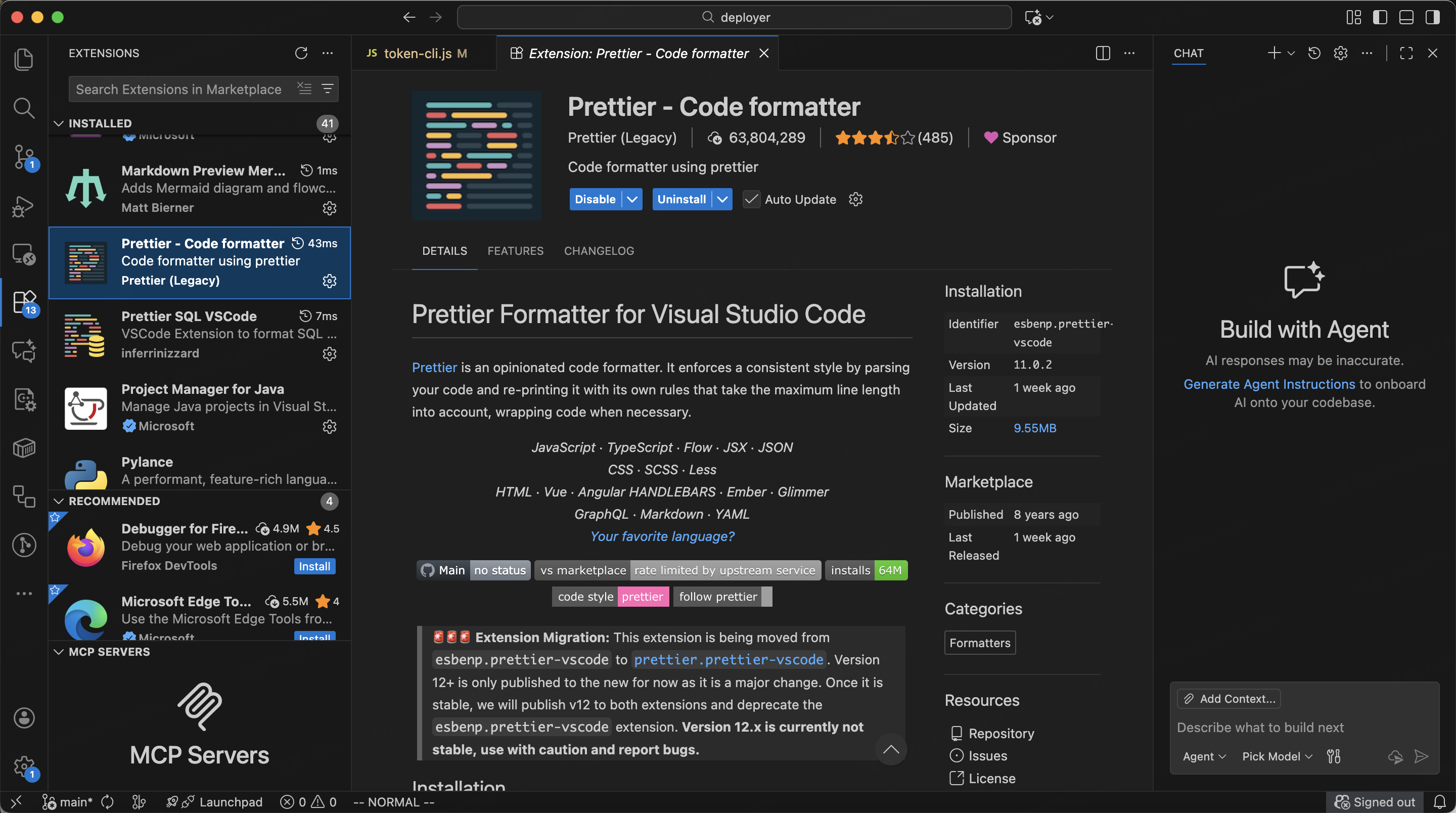The height and width of the screenshot is (813, 1456).
Task: Open the Explorer files icon
Action: click(x=24, y=59)
